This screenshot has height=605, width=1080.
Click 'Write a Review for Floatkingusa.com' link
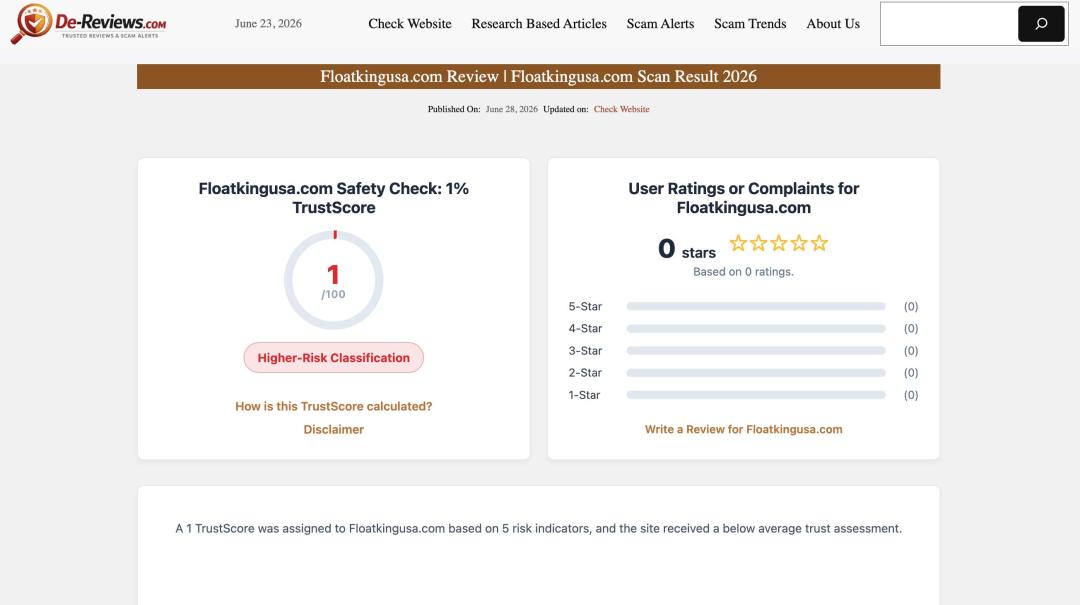click(x=743, y=429)
